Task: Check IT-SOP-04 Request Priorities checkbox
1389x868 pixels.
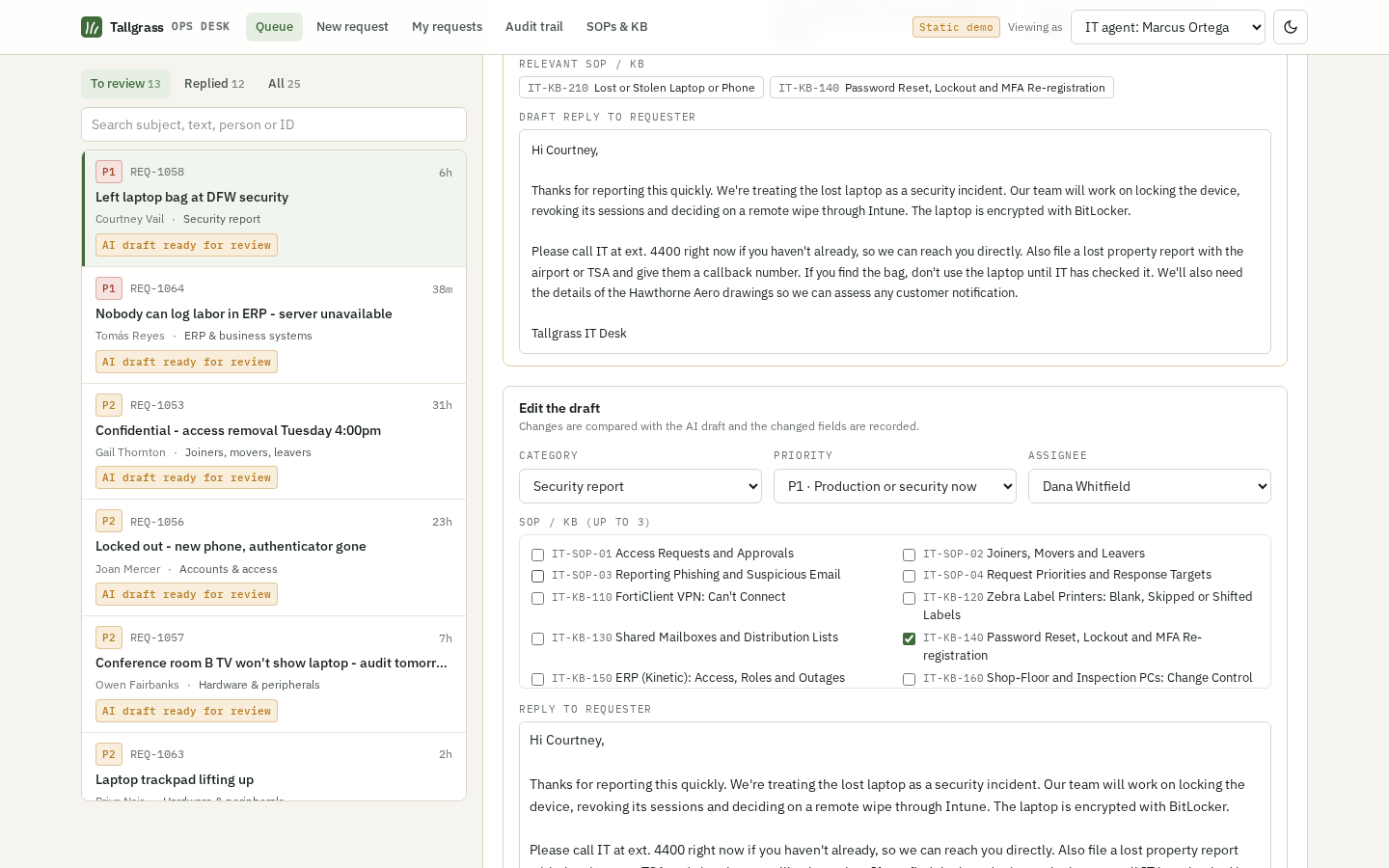Action: coord(909,576)
